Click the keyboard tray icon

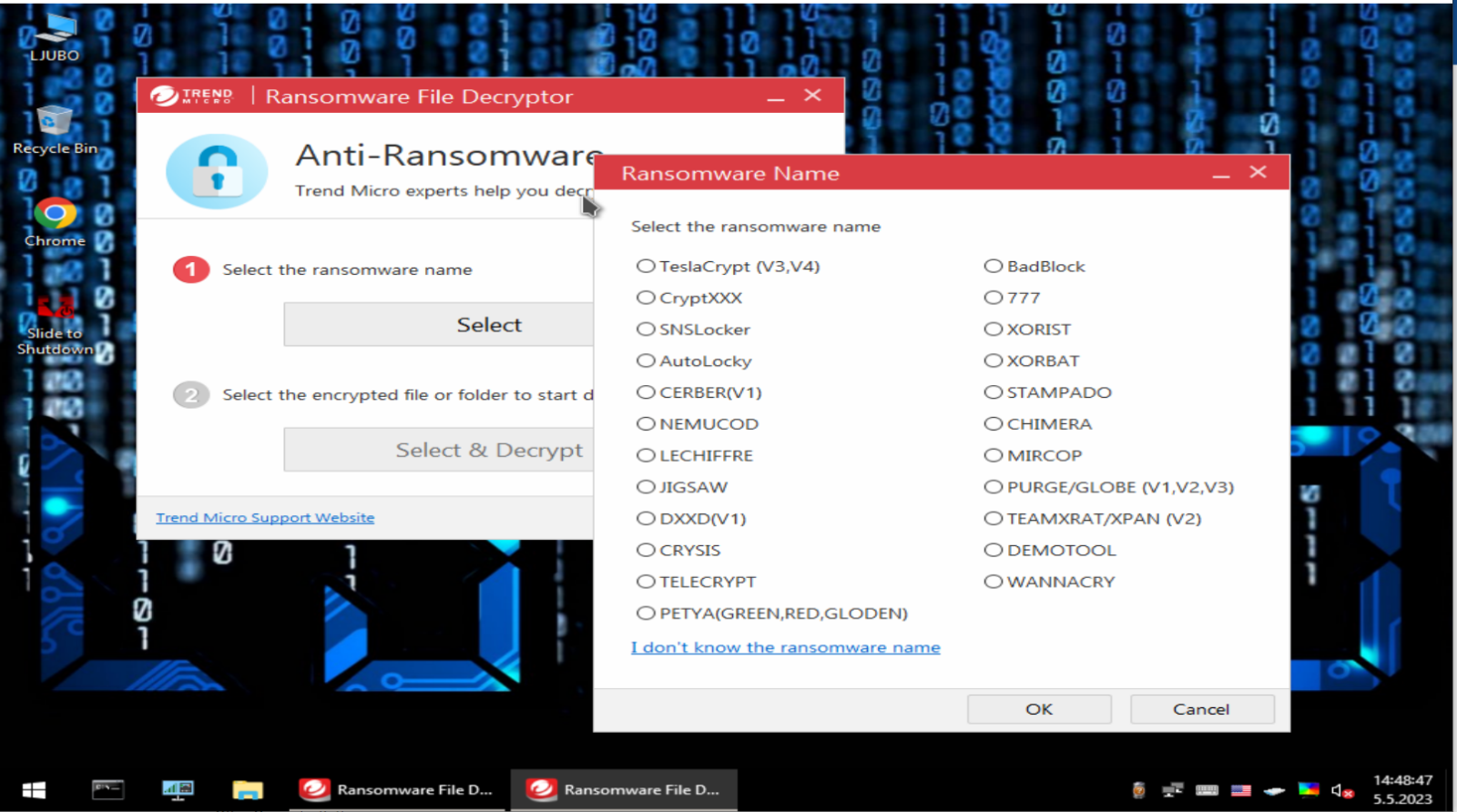[x=1207, y=790]
